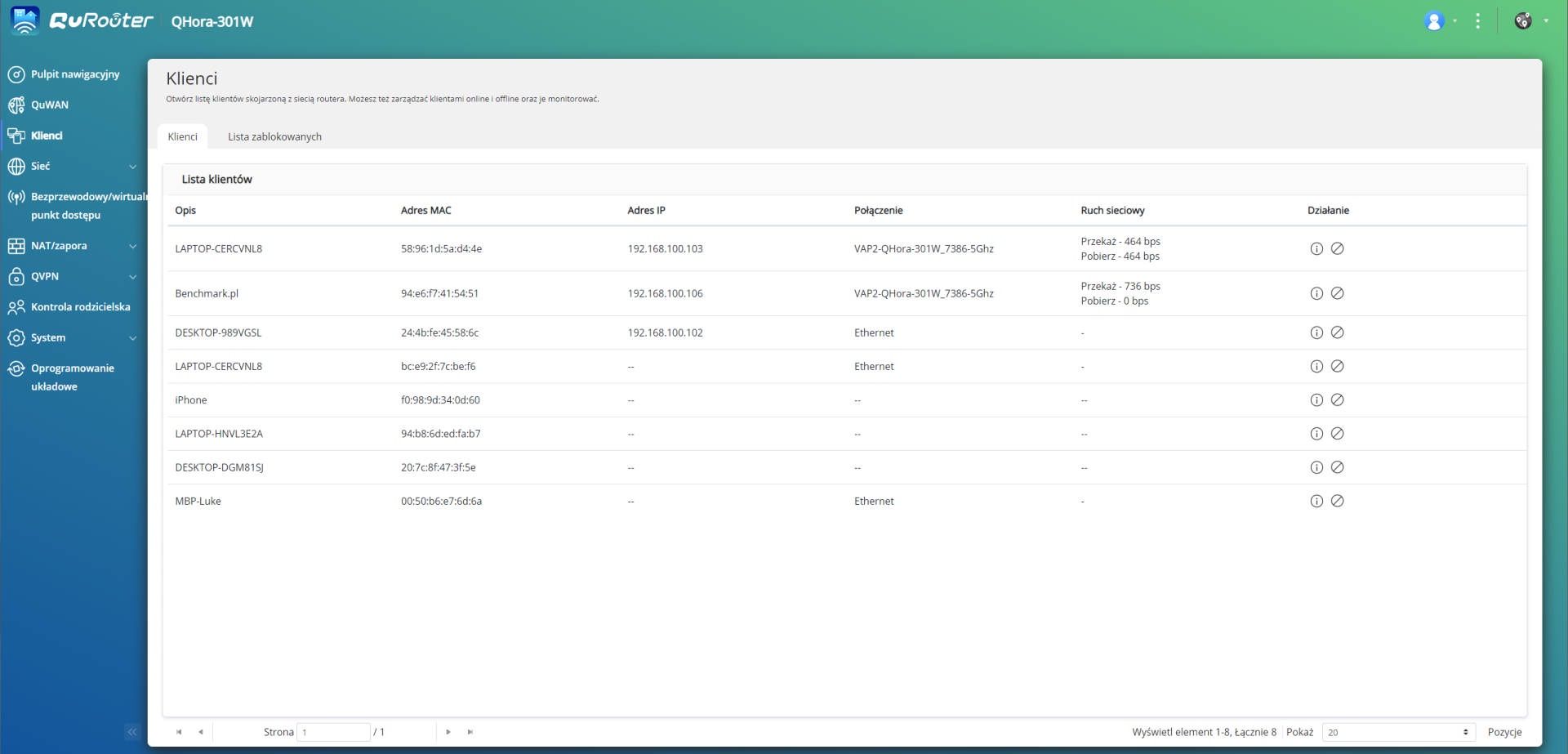Sort by Adres MAC column header
Screen dimensions: 1568x754
coord(426,211)
